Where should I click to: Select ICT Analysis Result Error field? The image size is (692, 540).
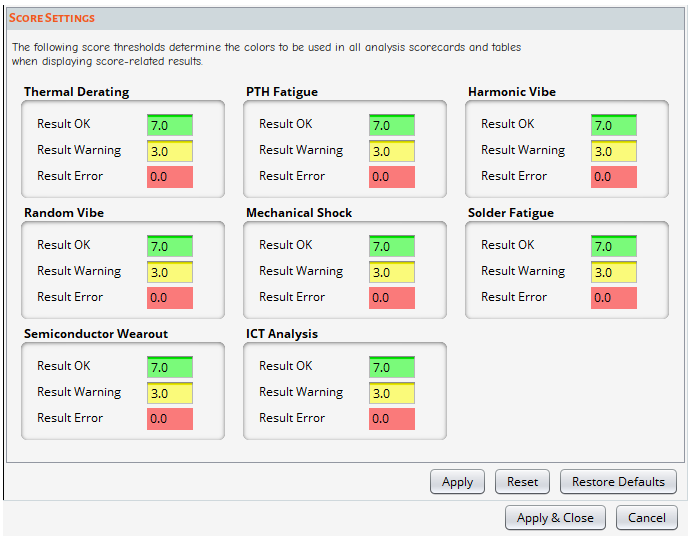pyautogui.click(x=392, y=419)
